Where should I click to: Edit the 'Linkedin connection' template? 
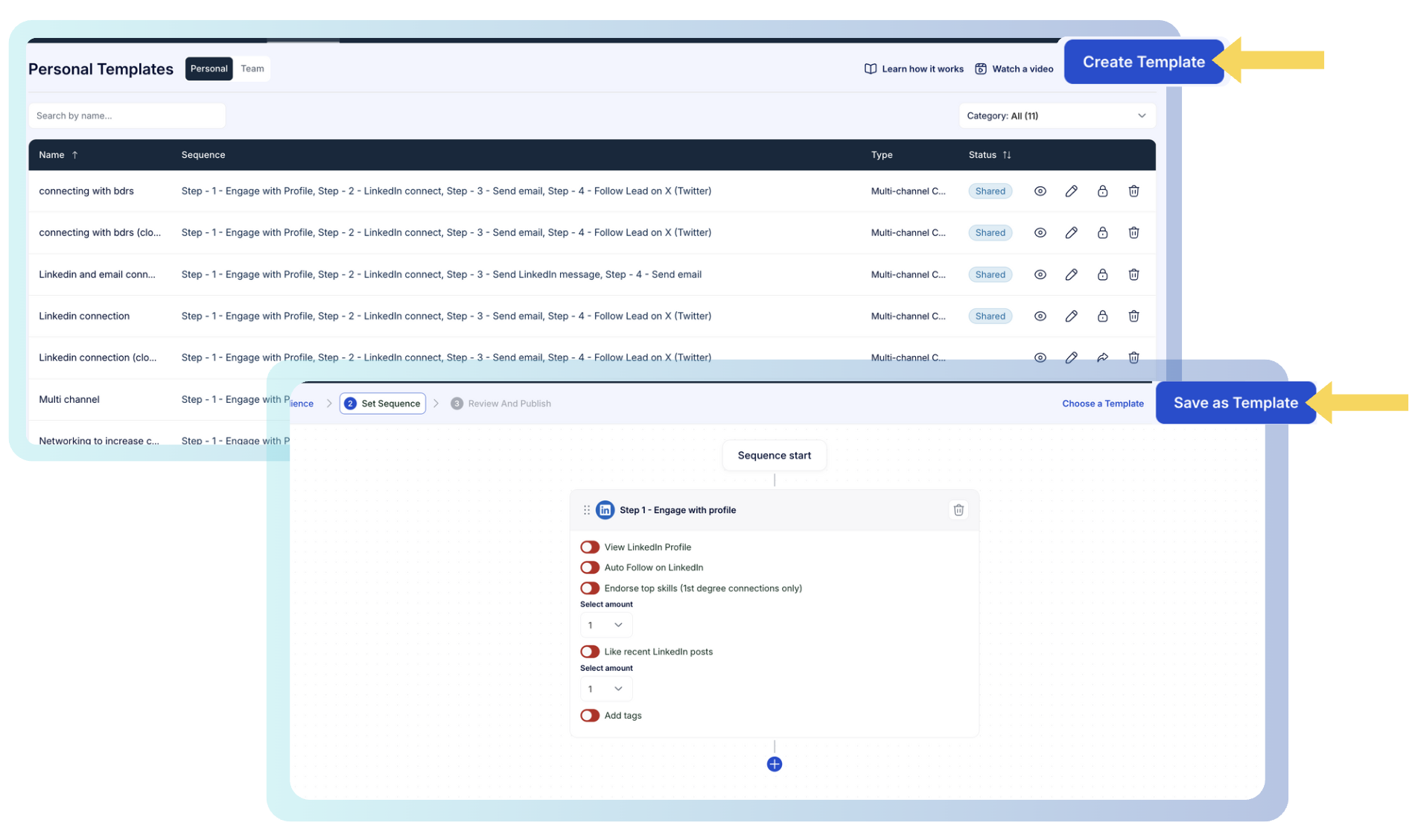pos(1071,316)
